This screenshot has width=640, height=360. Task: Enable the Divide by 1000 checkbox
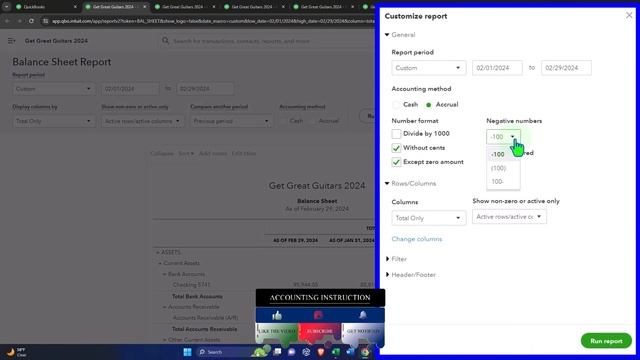click(396, 134)
